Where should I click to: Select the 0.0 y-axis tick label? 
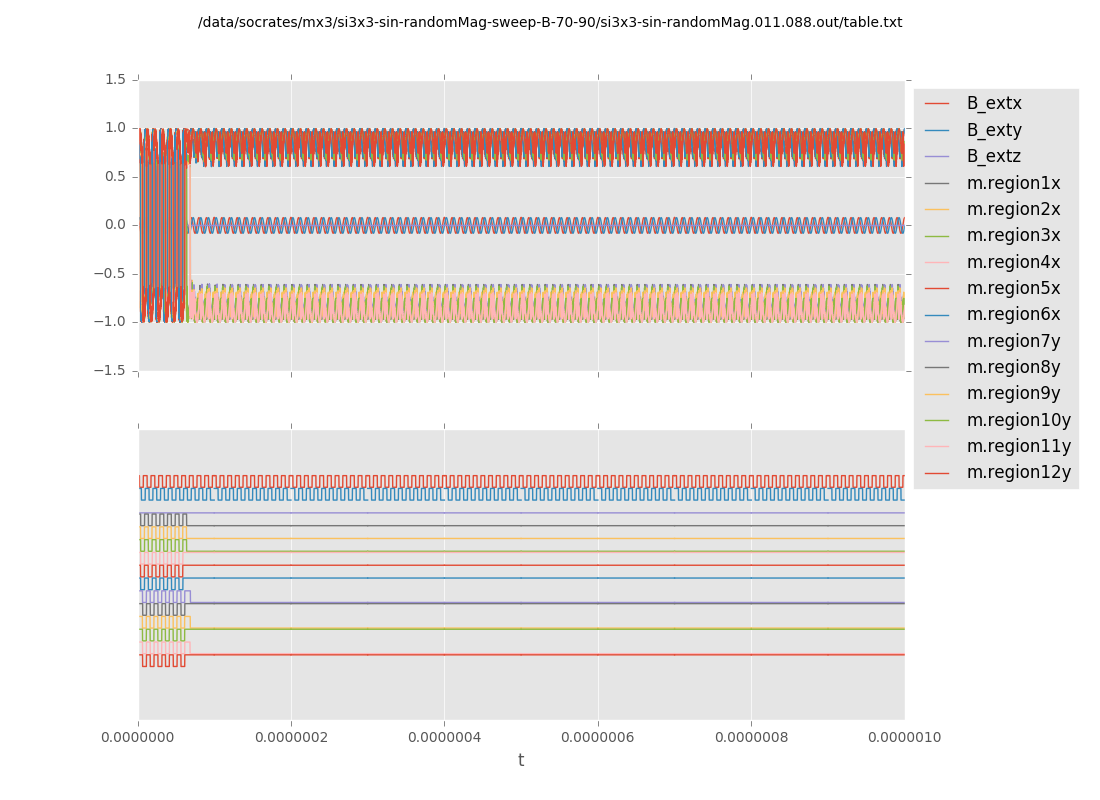pos(115,225)
